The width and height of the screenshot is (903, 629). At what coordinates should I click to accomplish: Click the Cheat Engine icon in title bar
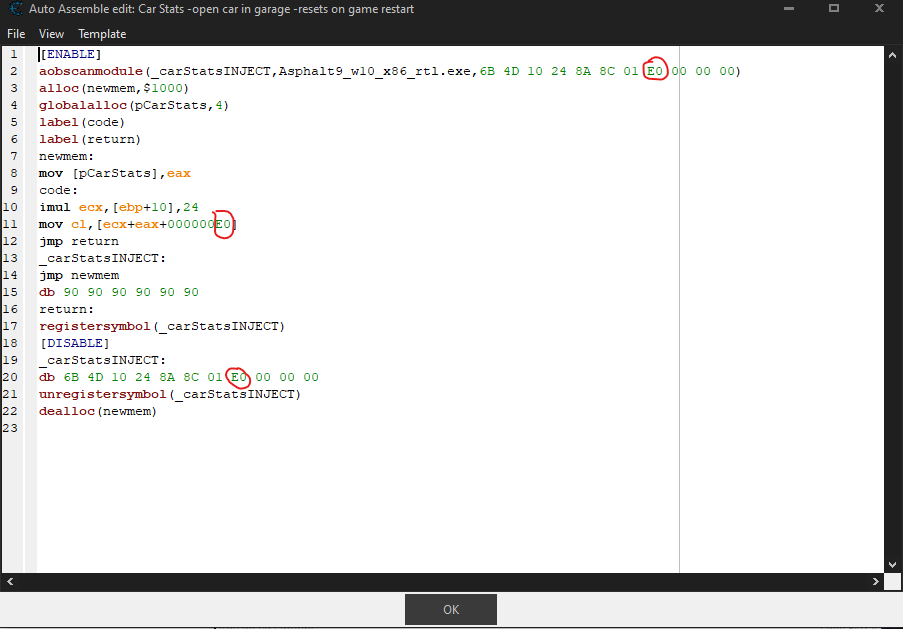click(x=16, y=9)
